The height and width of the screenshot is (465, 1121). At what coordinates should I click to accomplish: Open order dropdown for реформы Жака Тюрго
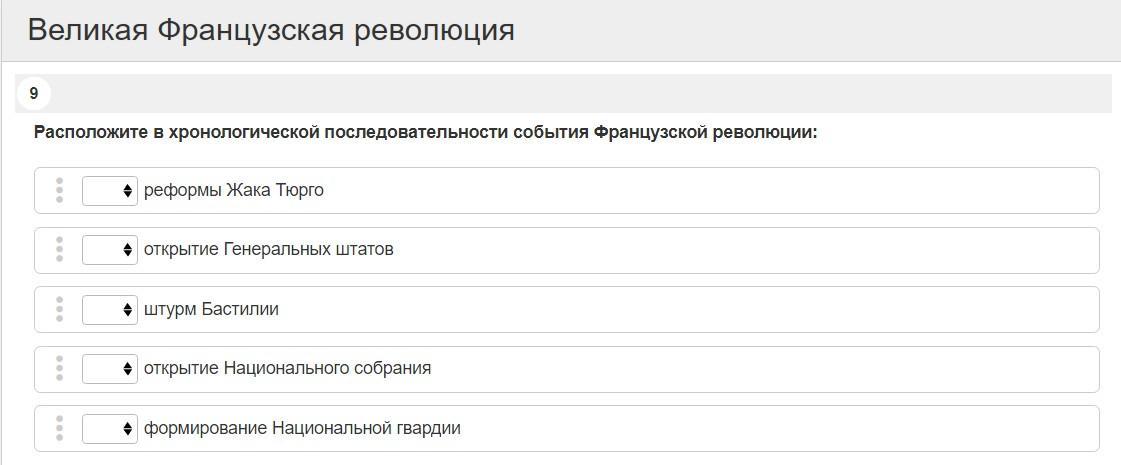click(109, 190)
